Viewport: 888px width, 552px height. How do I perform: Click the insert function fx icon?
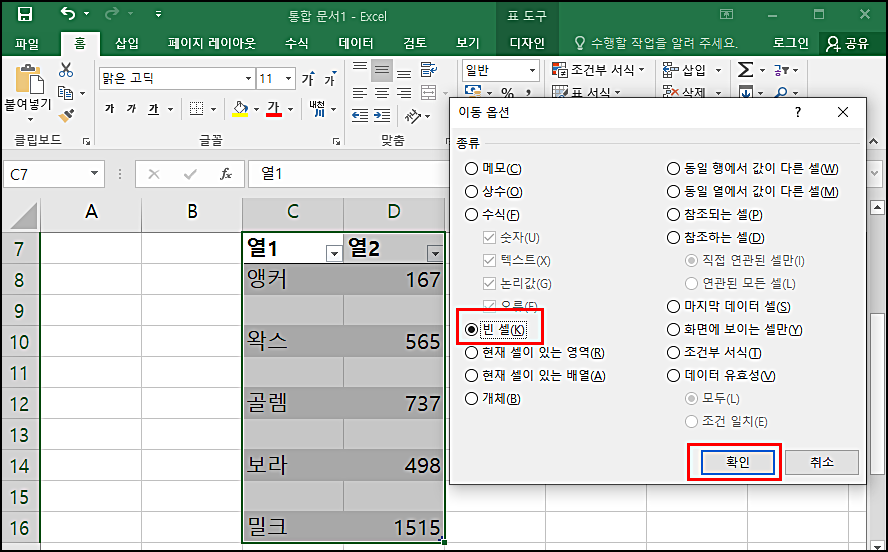pyautogui.click(x=226, y=174)
